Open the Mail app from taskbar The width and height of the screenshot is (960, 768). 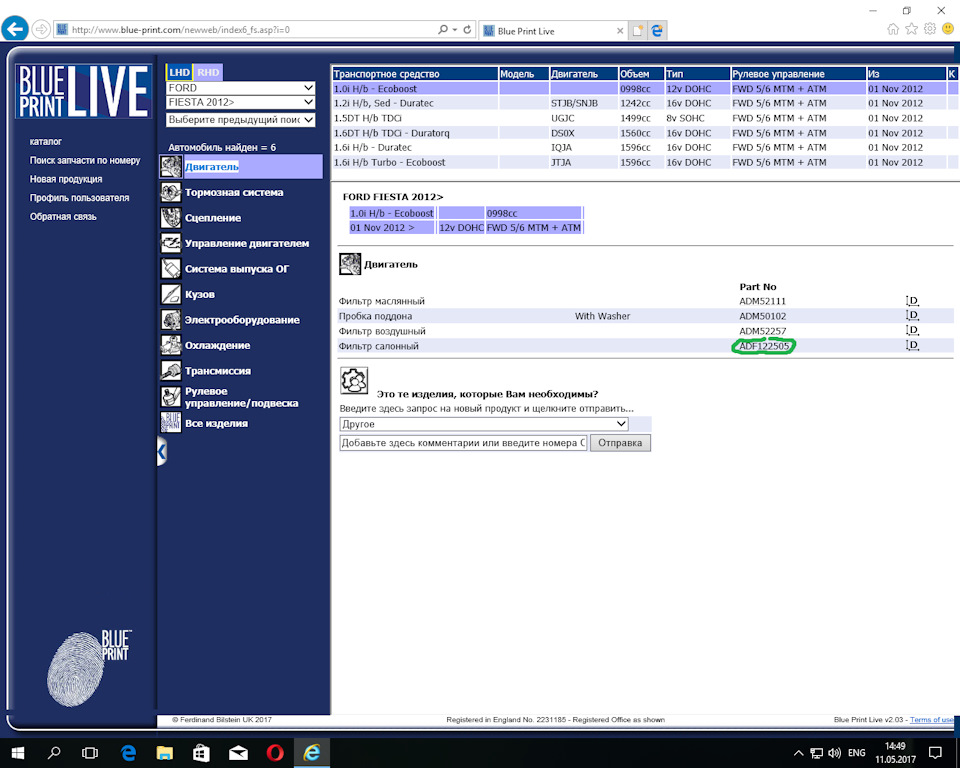238,753
